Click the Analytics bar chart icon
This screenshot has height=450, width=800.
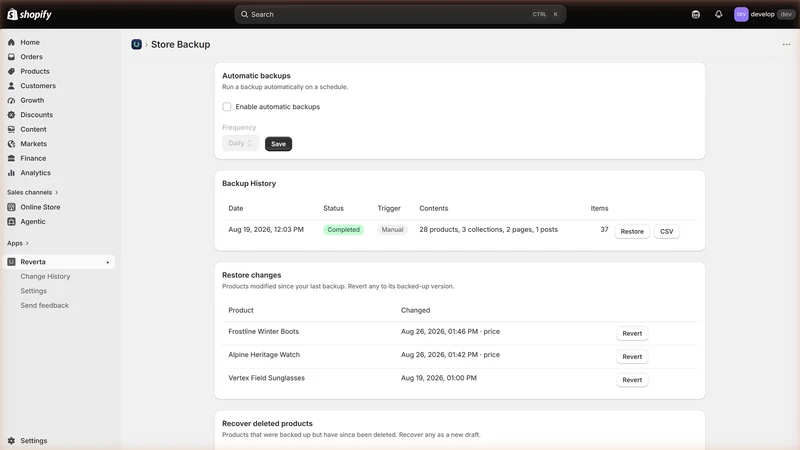(x=11, y=173)
